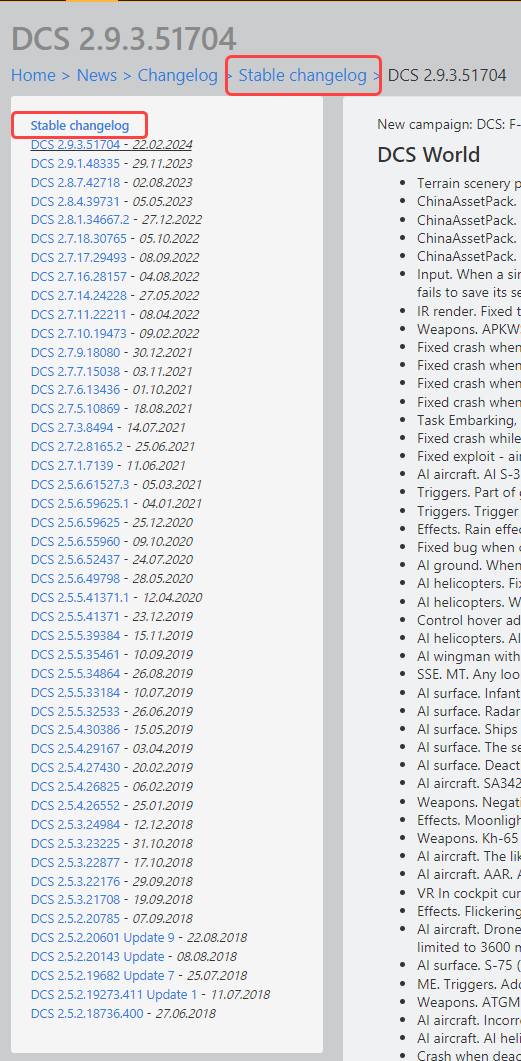The image size is (521, 1061).
Task: Open DCS 2.7.16.28157 changelog
Action: coord(78,277)
